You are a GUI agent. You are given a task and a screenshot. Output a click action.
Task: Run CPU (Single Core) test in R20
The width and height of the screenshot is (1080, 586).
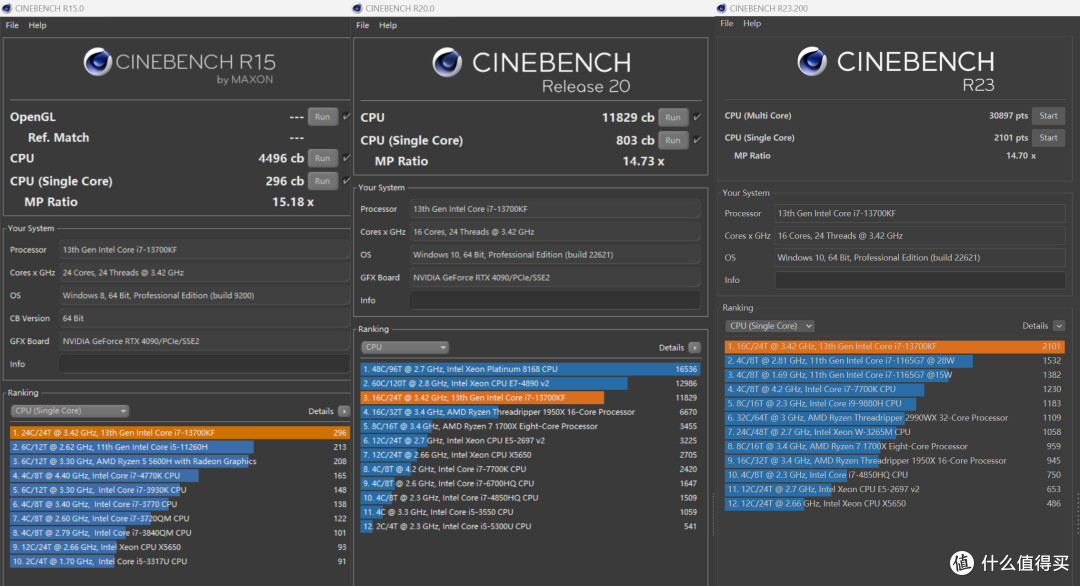673,140
